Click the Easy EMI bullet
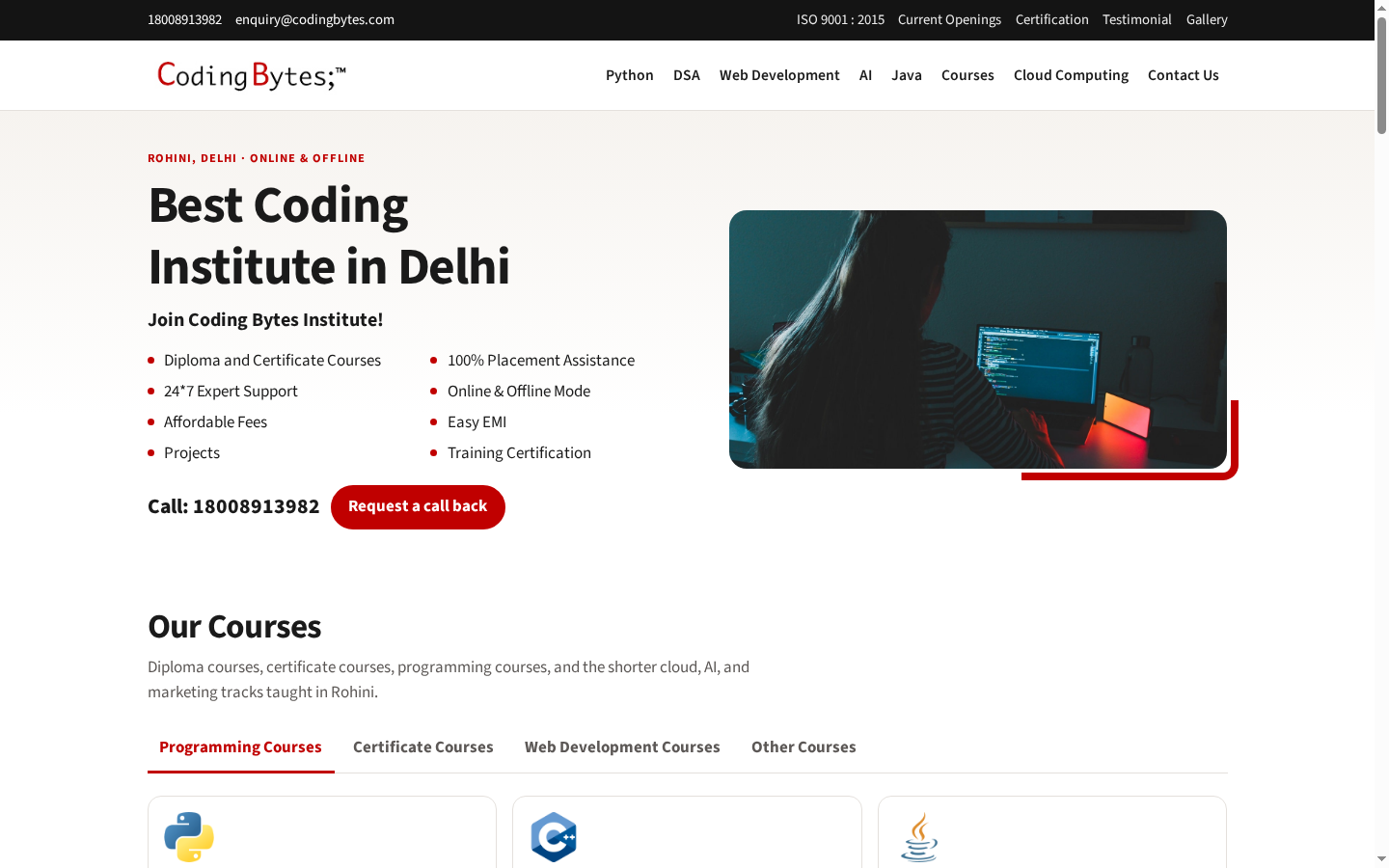 (477, 422)
